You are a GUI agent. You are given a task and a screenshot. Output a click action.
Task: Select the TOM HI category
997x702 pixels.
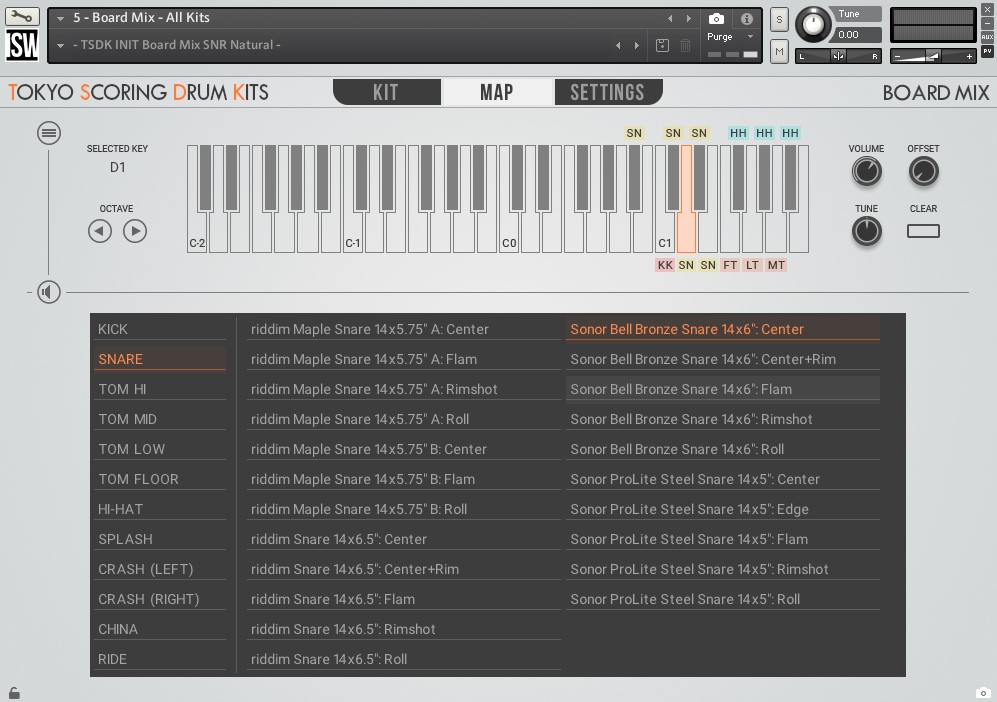[x=160, y=389]
